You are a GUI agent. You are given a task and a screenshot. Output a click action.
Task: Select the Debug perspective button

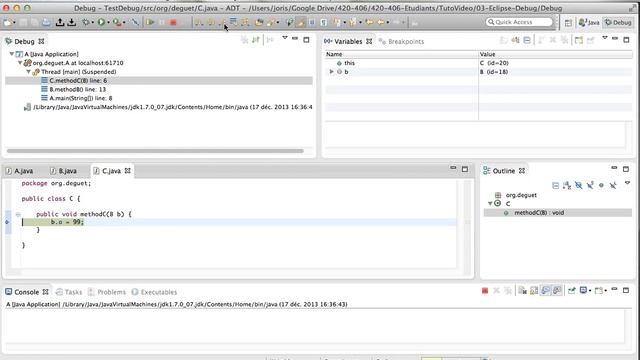pyautogui.click(x=618, y=23)
